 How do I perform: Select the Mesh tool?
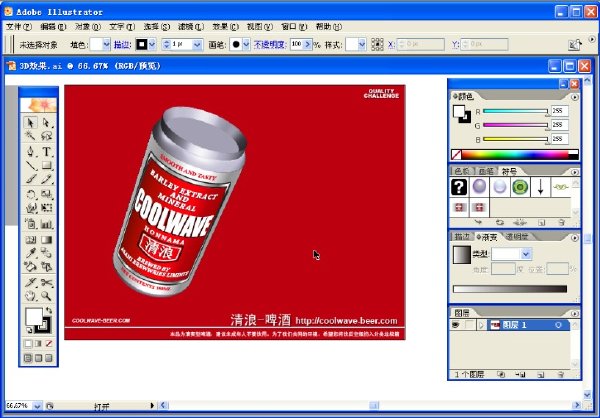30,240
